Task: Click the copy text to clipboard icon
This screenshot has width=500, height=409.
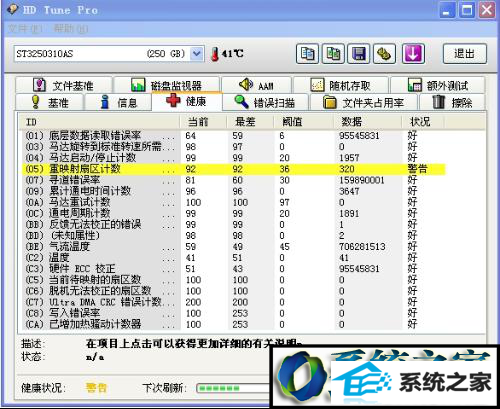Action: [307, 54]
